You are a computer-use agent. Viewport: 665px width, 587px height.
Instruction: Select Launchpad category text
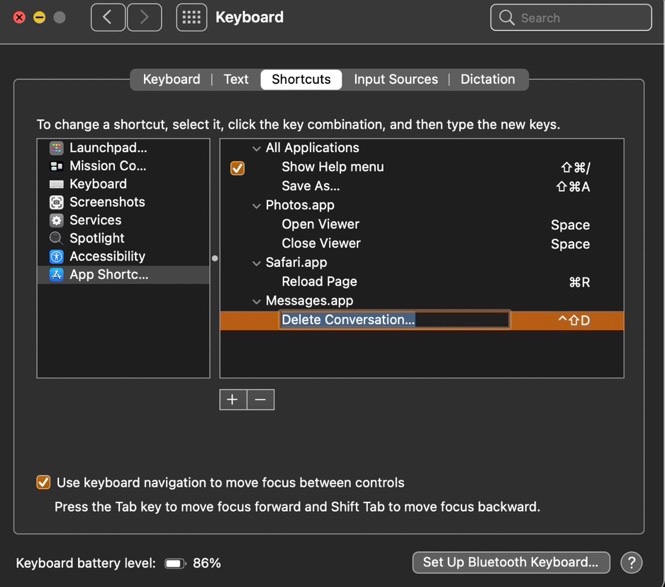click(108, 148)
